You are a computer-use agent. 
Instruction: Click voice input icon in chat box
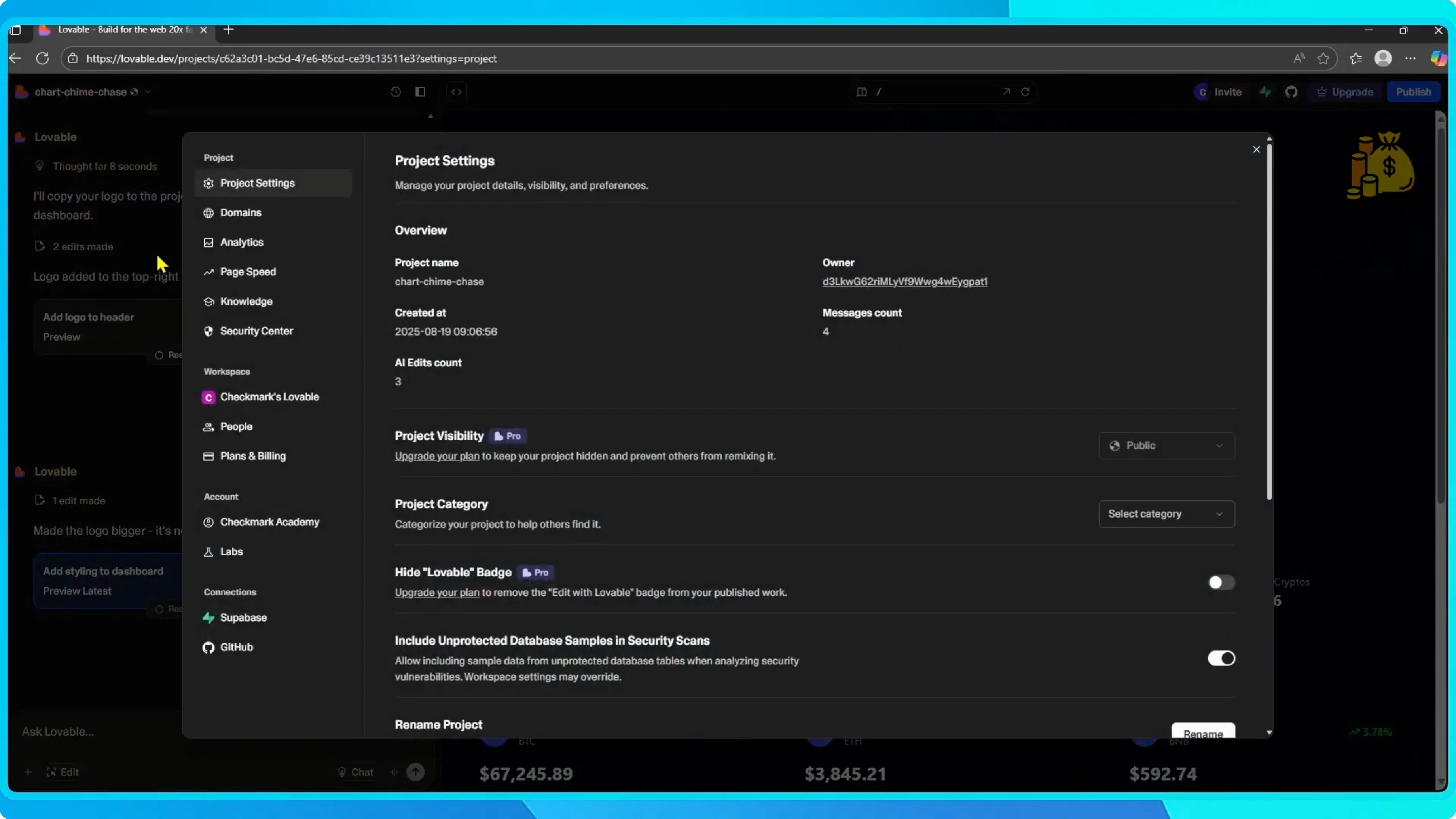tap(394, 772)
